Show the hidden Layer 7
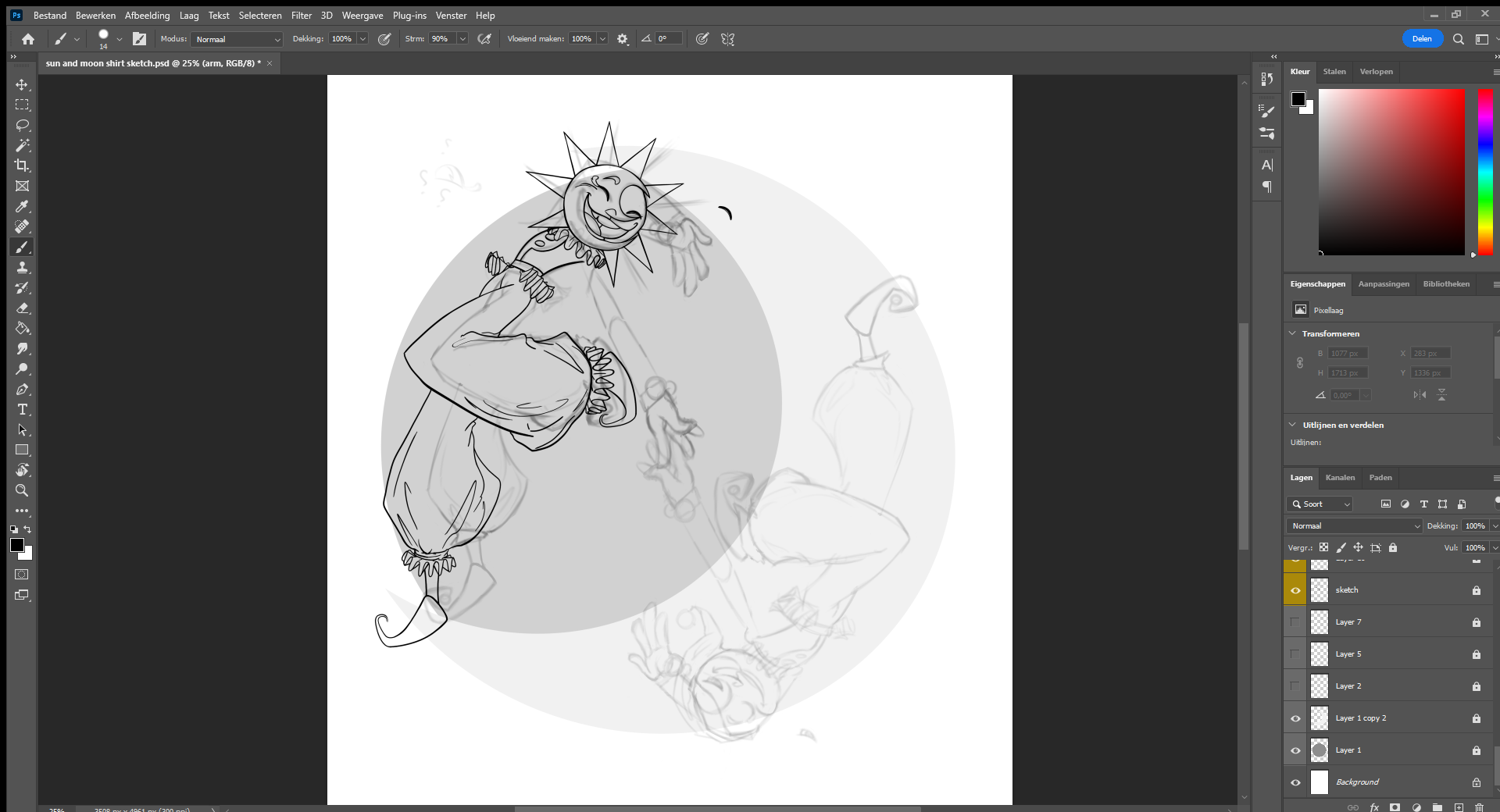The image size is (1500, 812). (x=1295, y=622)
